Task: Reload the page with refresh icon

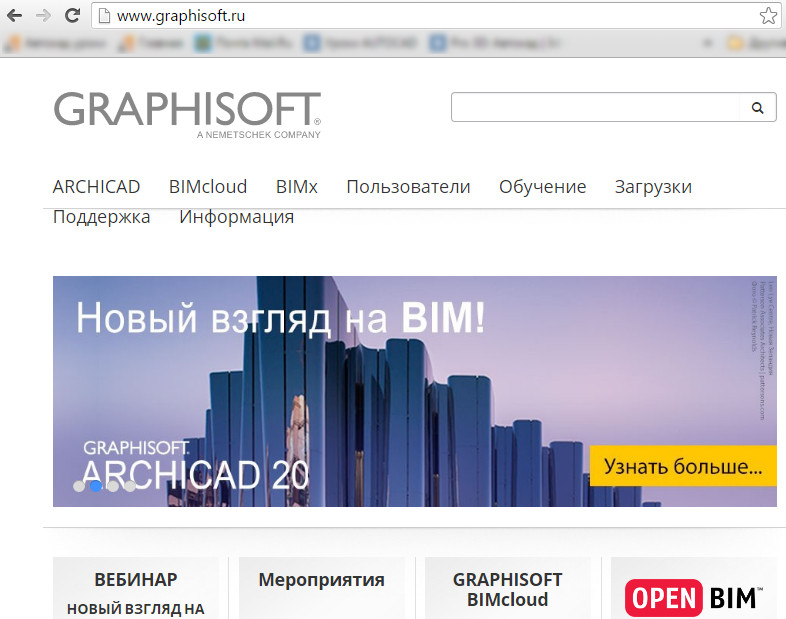Action: pos(73,16)
